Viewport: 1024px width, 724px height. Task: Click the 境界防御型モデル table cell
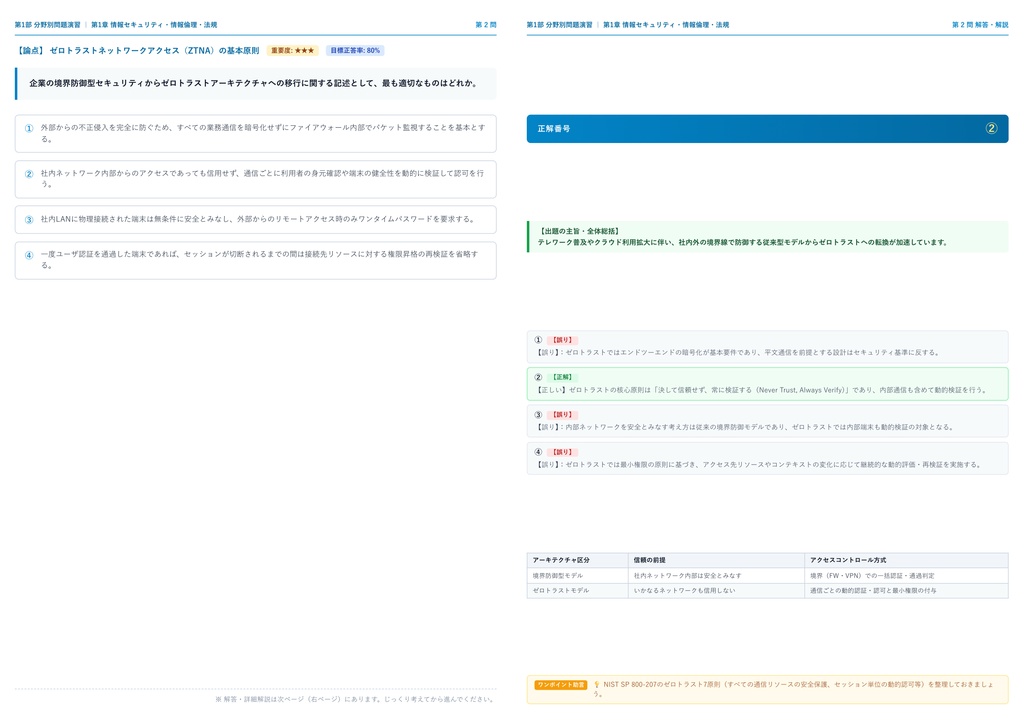557,576
